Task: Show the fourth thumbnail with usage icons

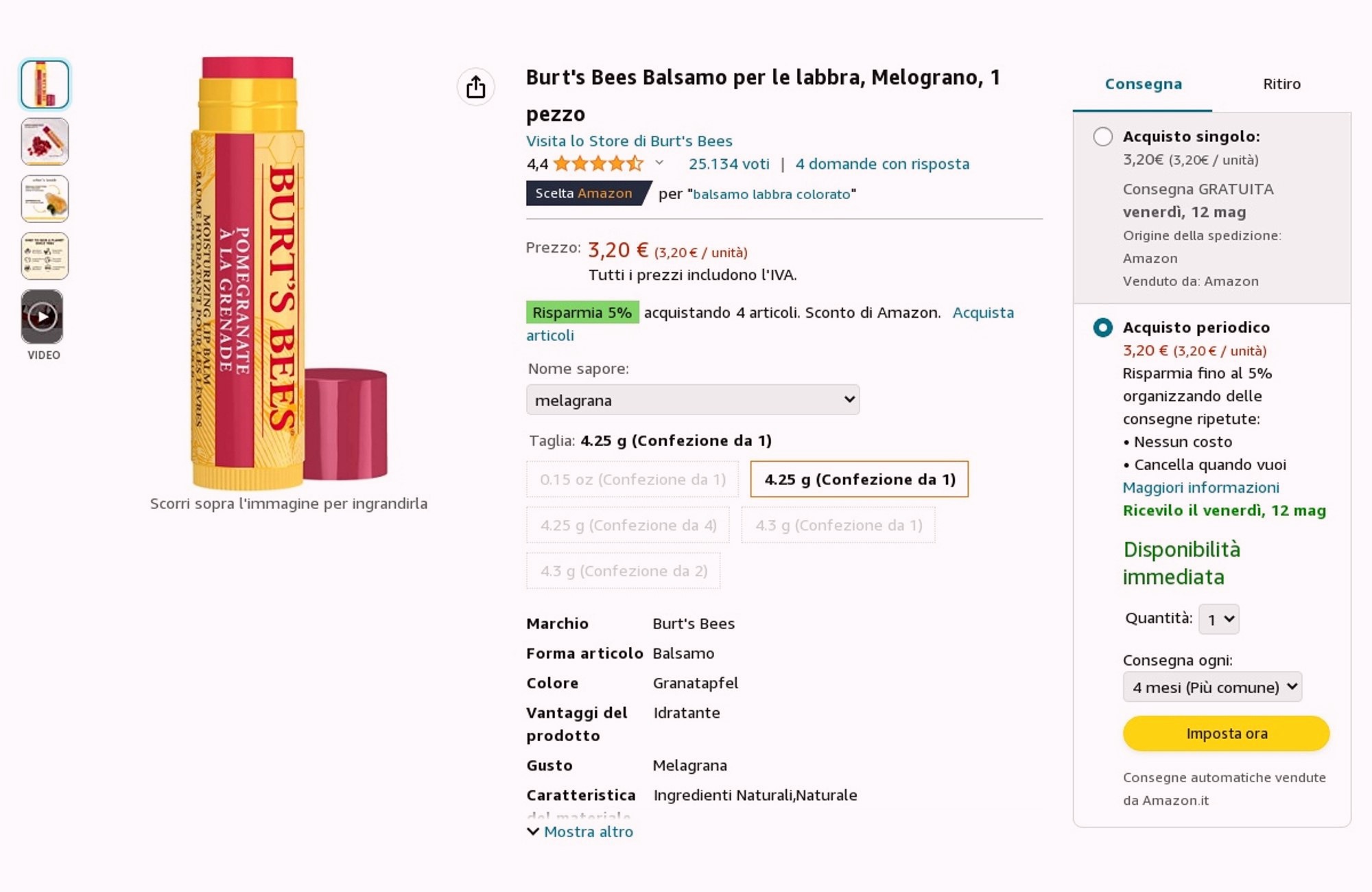Action: click(45, 256)
